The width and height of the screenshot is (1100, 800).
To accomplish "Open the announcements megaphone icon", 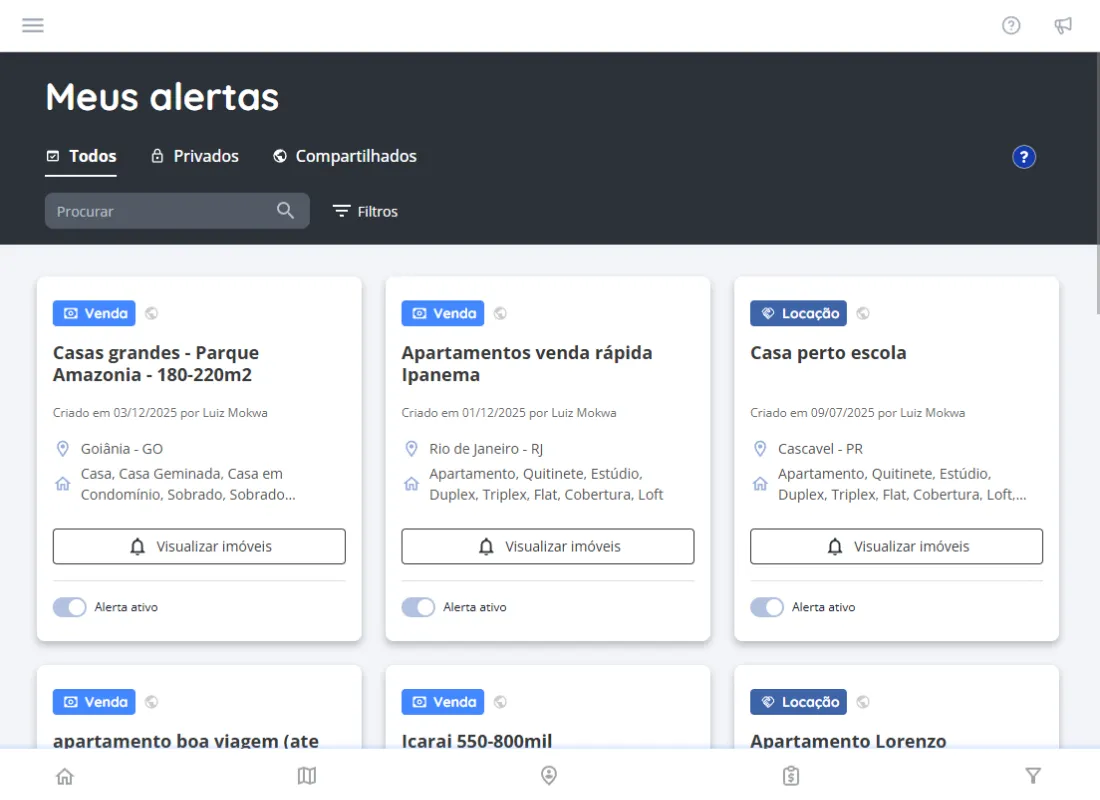I will [1063, 26].
